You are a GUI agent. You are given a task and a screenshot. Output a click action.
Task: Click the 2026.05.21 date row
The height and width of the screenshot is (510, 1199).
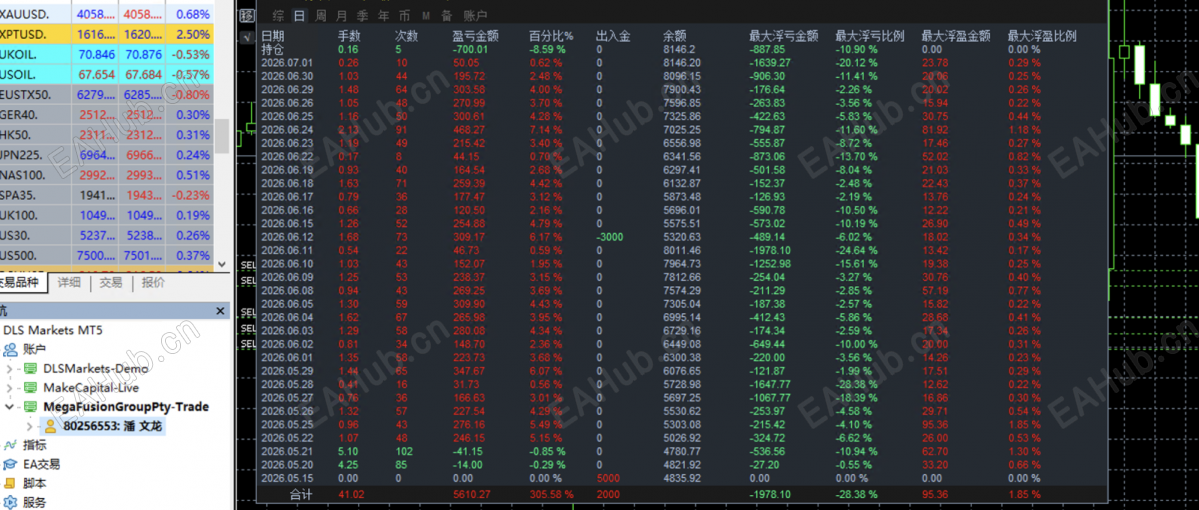[288, 451]
